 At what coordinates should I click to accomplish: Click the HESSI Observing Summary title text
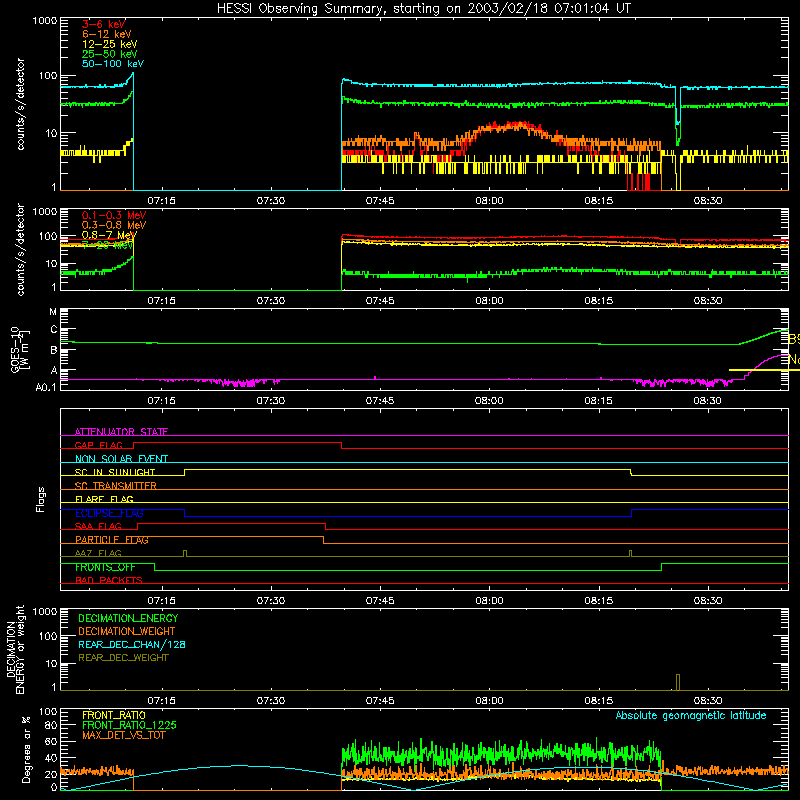click(x=423, y=9)
